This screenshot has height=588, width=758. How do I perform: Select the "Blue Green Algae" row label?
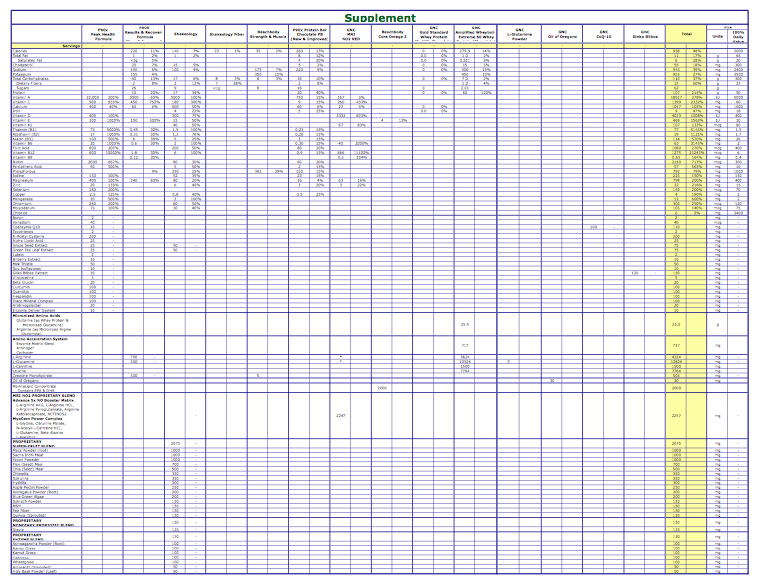click(28, 497)
